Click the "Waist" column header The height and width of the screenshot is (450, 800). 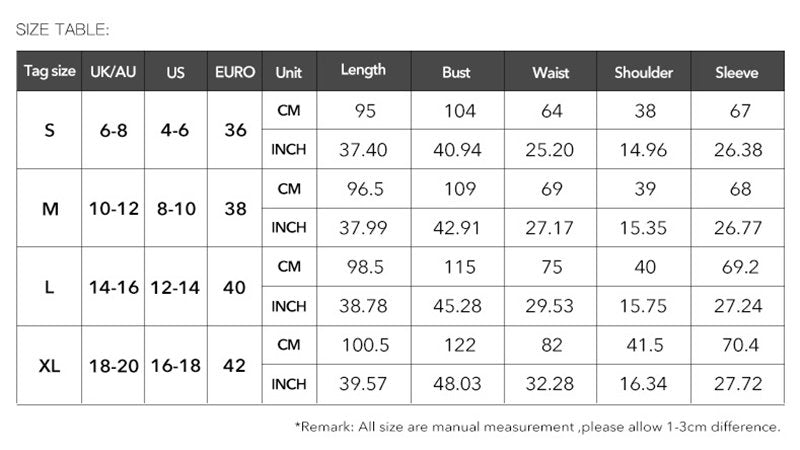click(x=551, y=72)
